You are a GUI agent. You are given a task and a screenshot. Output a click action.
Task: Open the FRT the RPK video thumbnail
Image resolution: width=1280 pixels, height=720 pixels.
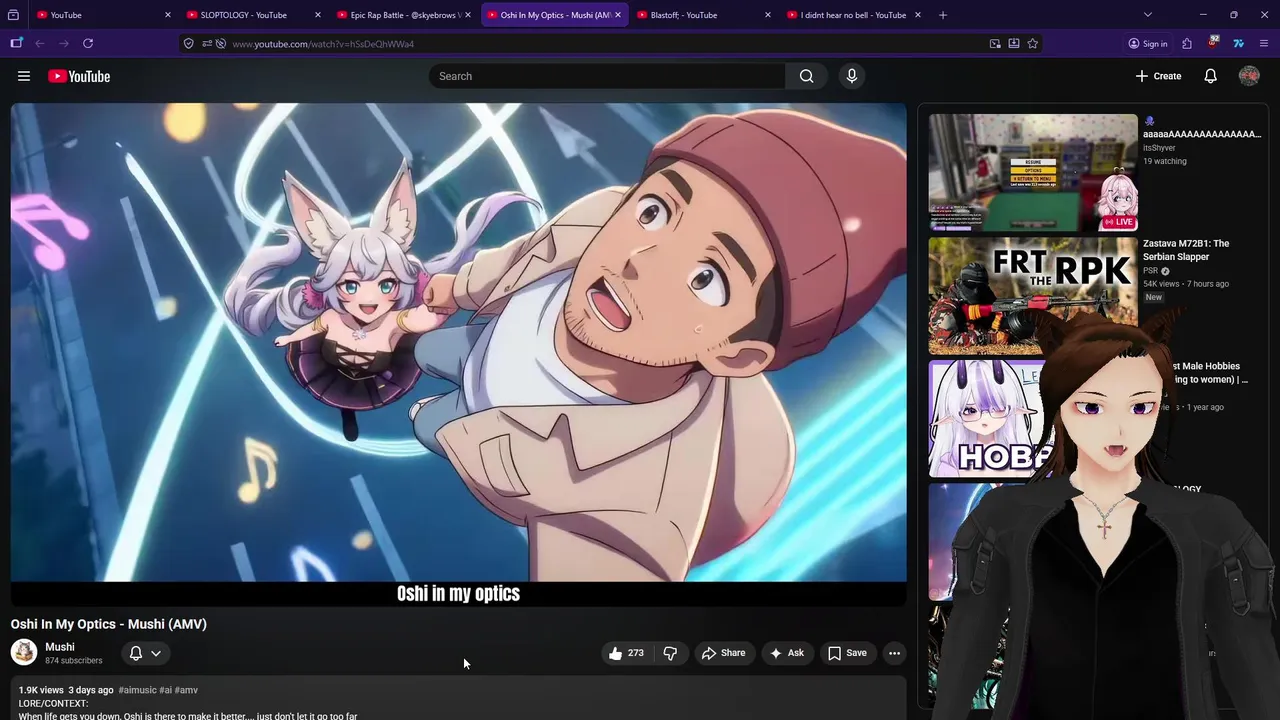(x=1033, y=296)
